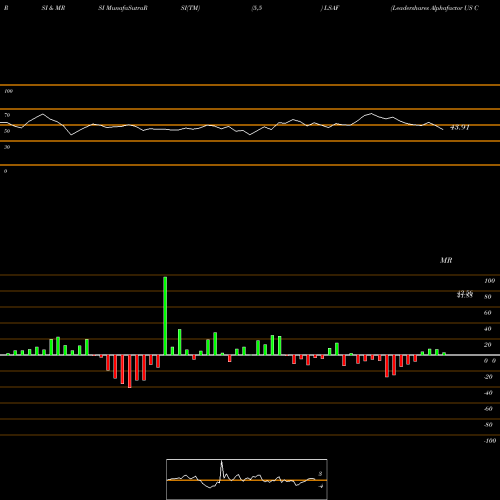Click the 'SI & MR' header text
This screenshot has height=500, width=500.
[53, 8]
